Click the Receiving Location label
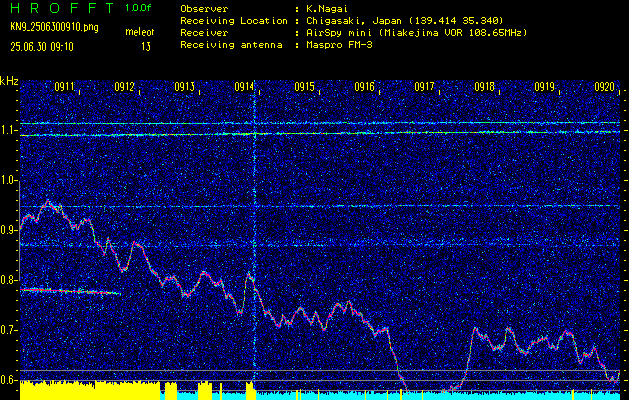 click(234, 20)
